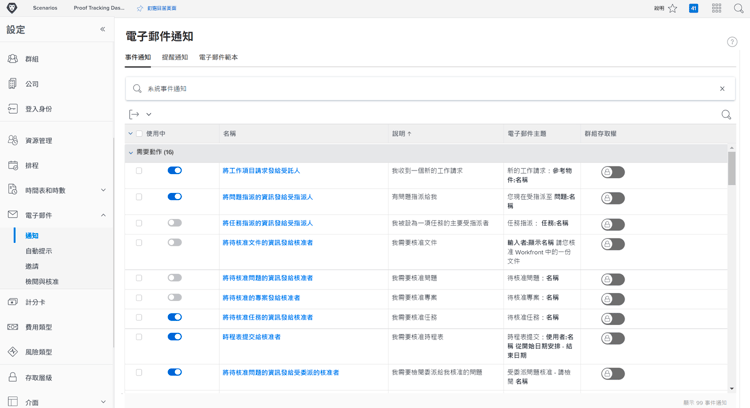Screen dimensions: 750x408
Task: Collapse all groups via header chevron
Action: click(131, 133)
